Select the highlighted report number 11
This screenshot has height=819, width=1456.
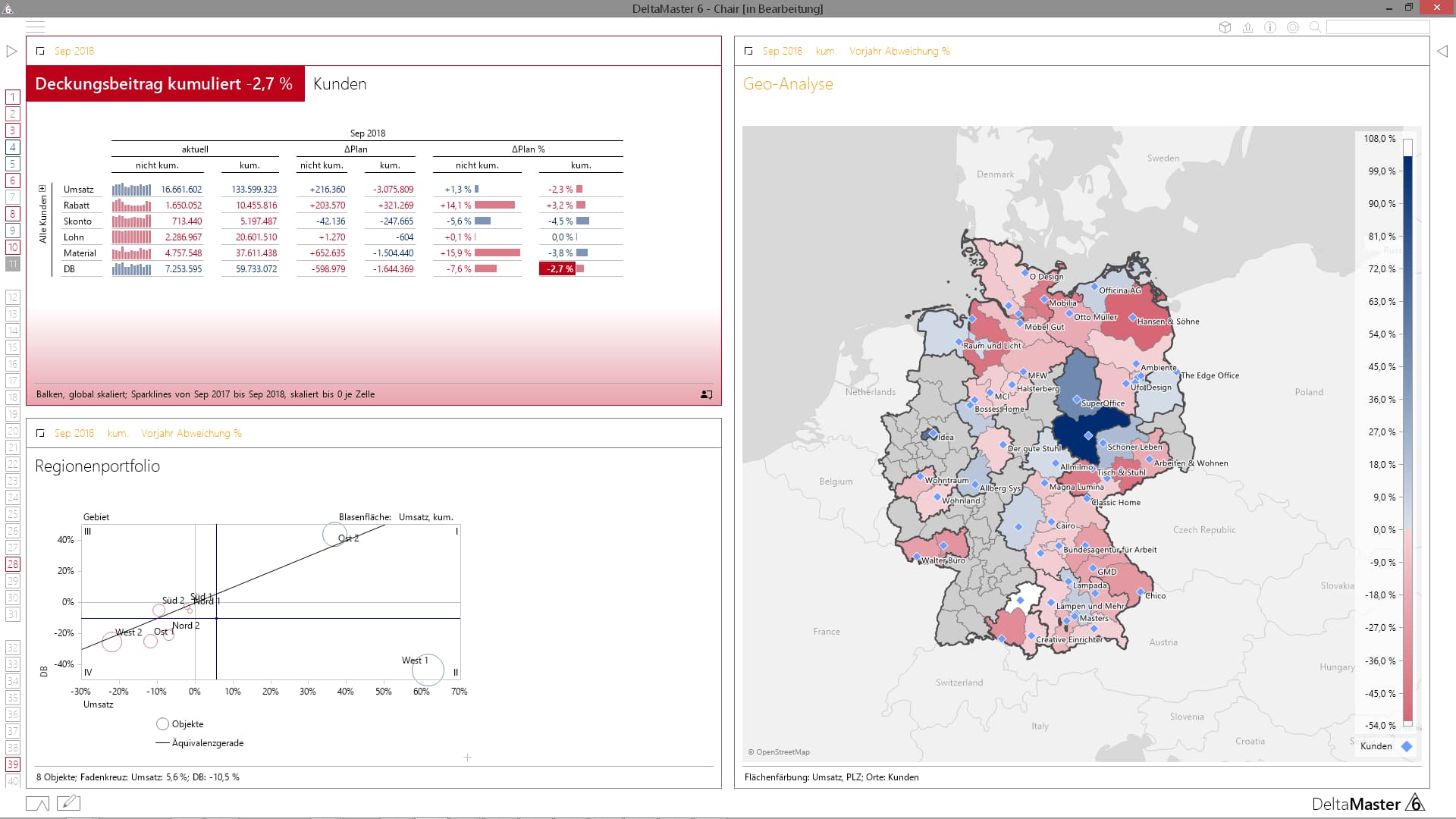tap(12, 264)
